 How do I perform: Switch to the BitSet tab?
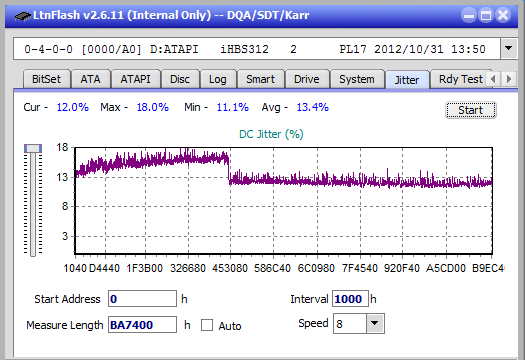pyautogui.click(x=47, y=79)
